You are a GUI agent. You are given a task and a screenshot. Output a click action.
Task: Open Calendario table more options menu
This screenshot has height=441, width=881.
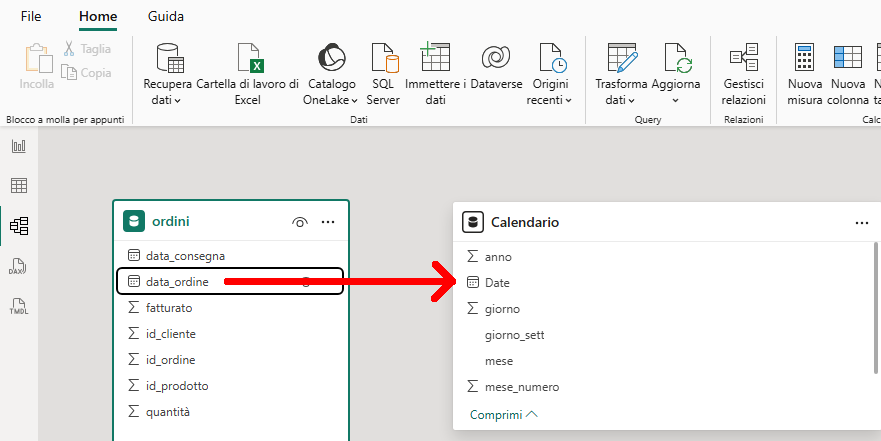[x=862, y=223]
